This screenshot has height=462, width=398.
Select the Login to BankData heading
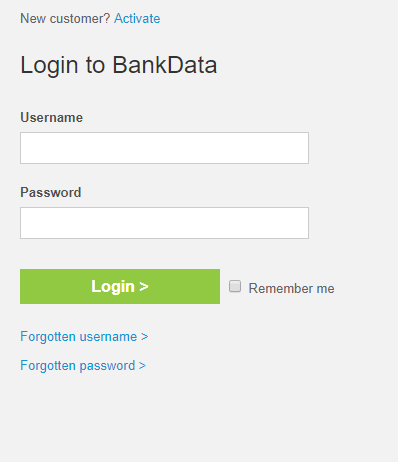(x=119, y=65)
